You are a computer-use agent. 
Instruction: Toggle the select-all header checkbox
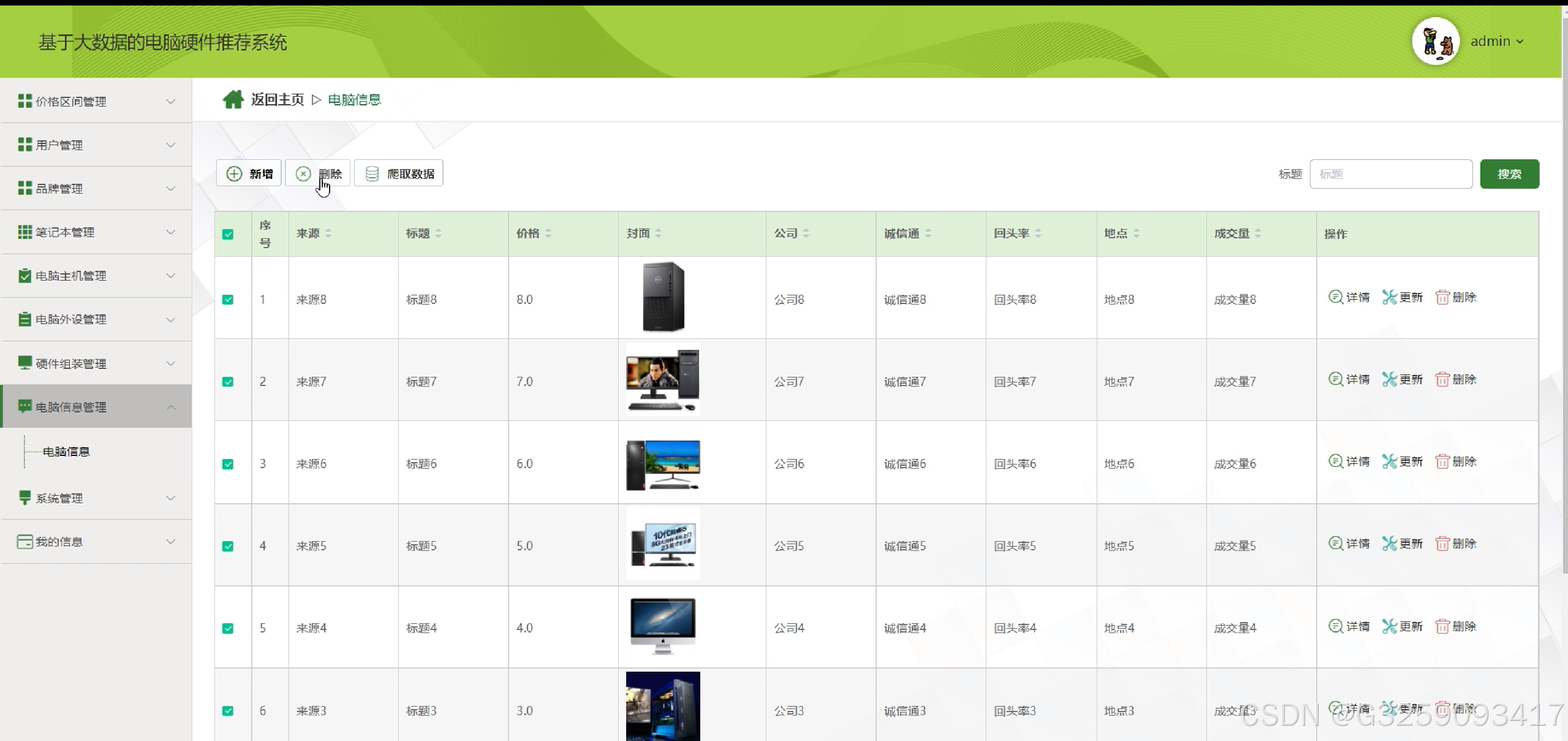point(228,234)
